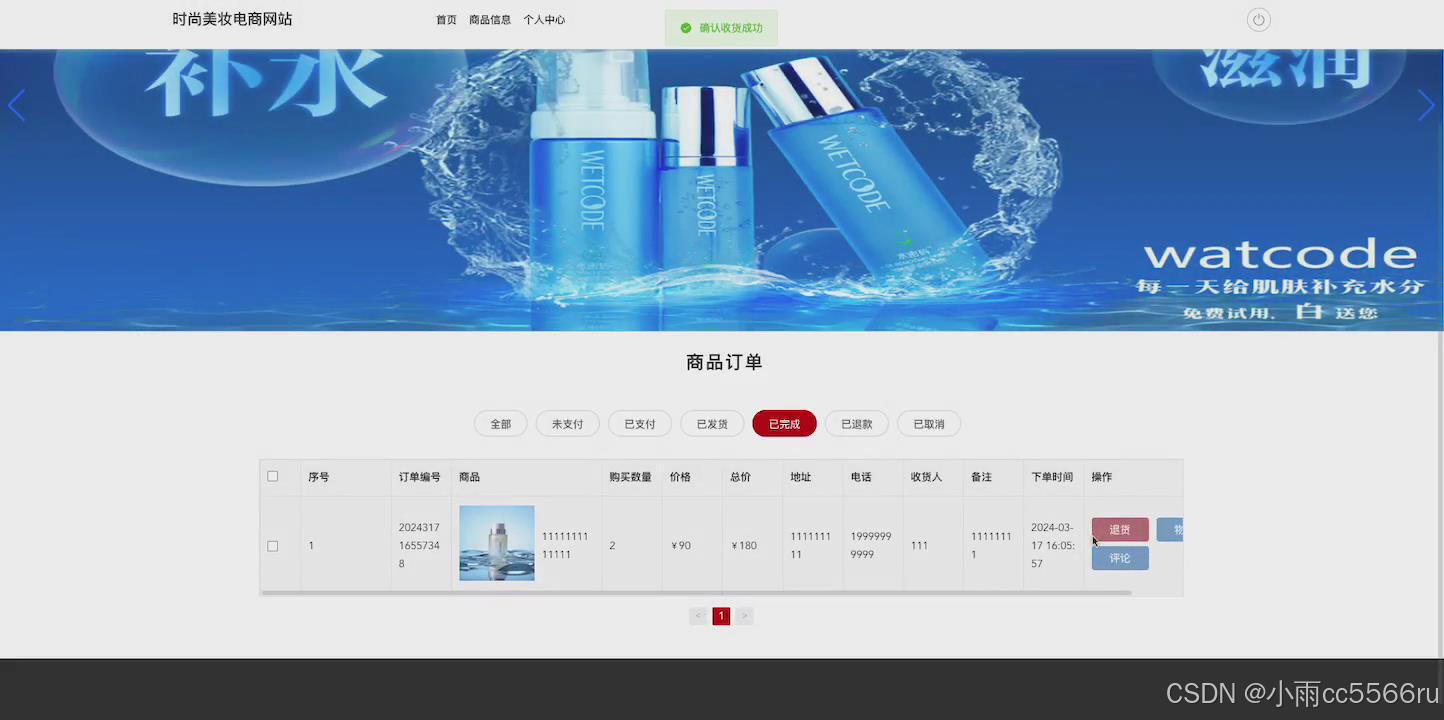
Task: Click the order number 20243171655734 8 cell
Action: 419,545
